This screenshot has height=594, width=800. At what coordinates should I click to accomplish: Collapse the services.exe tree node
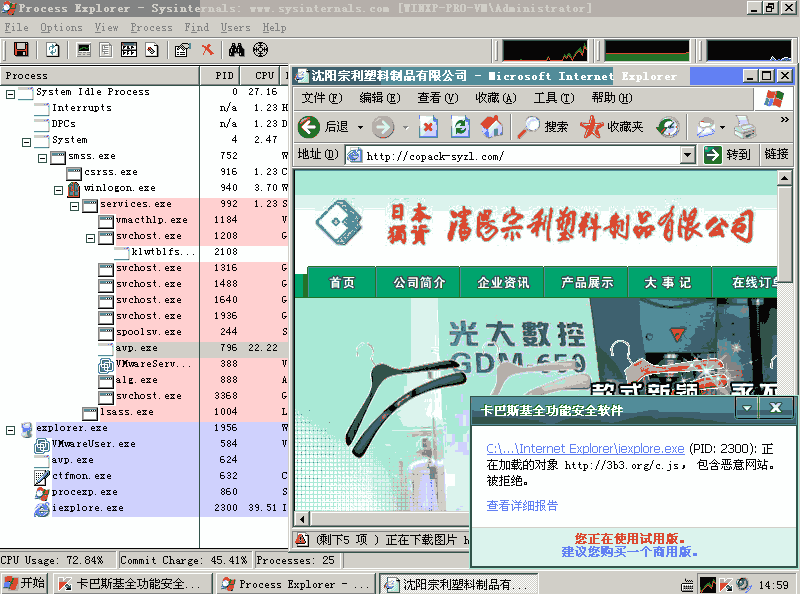coord(74,206)
